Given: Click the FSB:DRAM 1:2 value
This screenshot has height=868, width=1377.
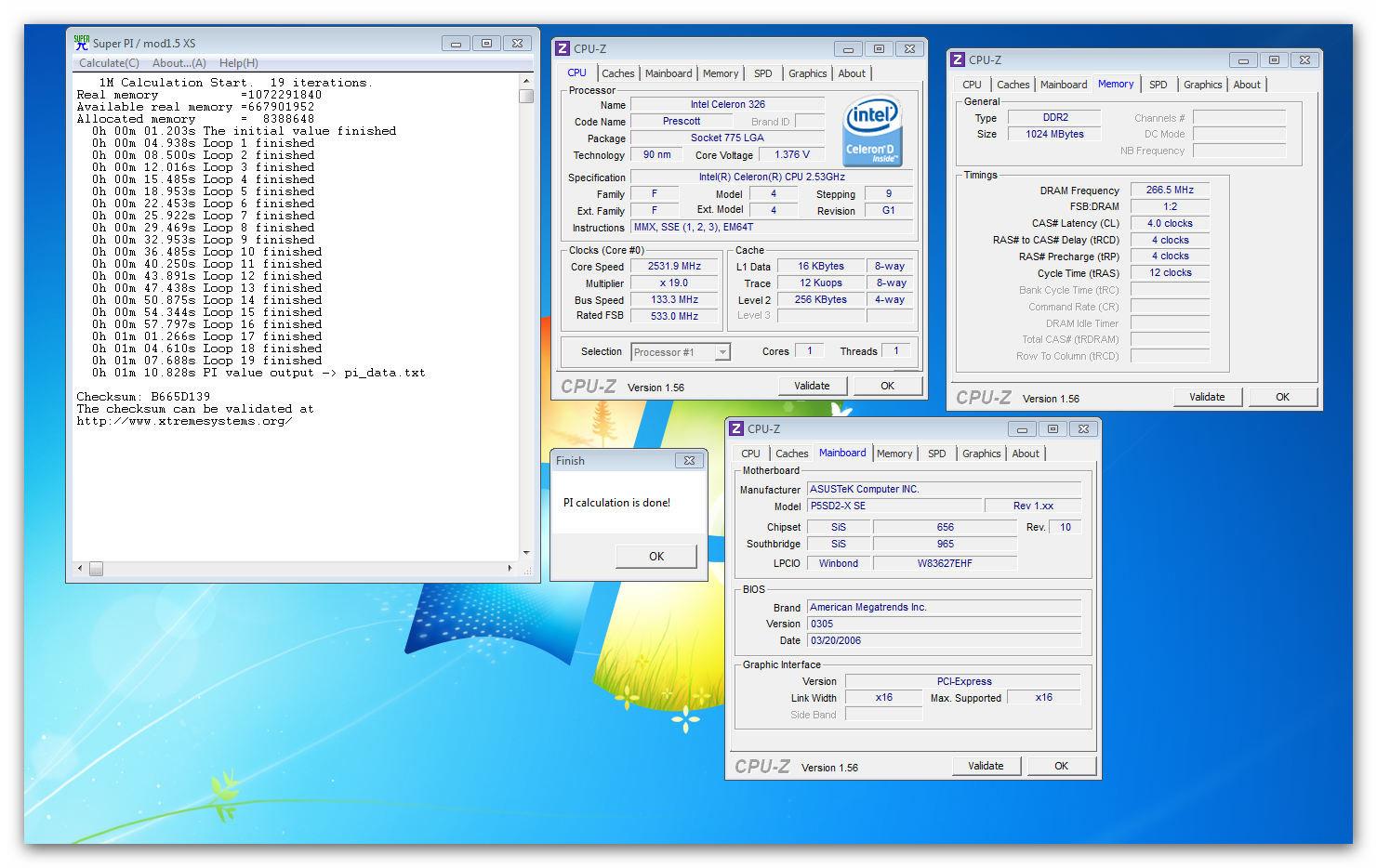Looking at the screenshot, I should point(1170,206).
